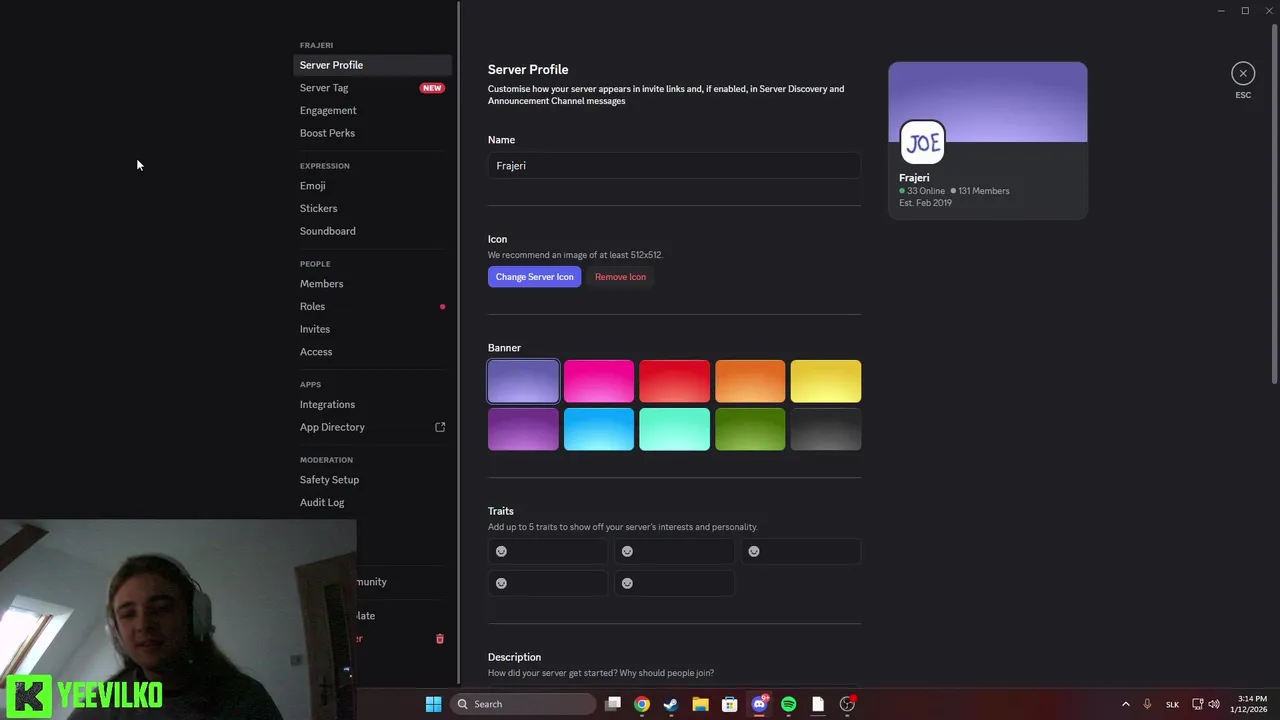Image resolution: width=1280 pixels, height=720 pixels.
Task: Select the lavender purple banner color
Action: click(x=523, y=381)
